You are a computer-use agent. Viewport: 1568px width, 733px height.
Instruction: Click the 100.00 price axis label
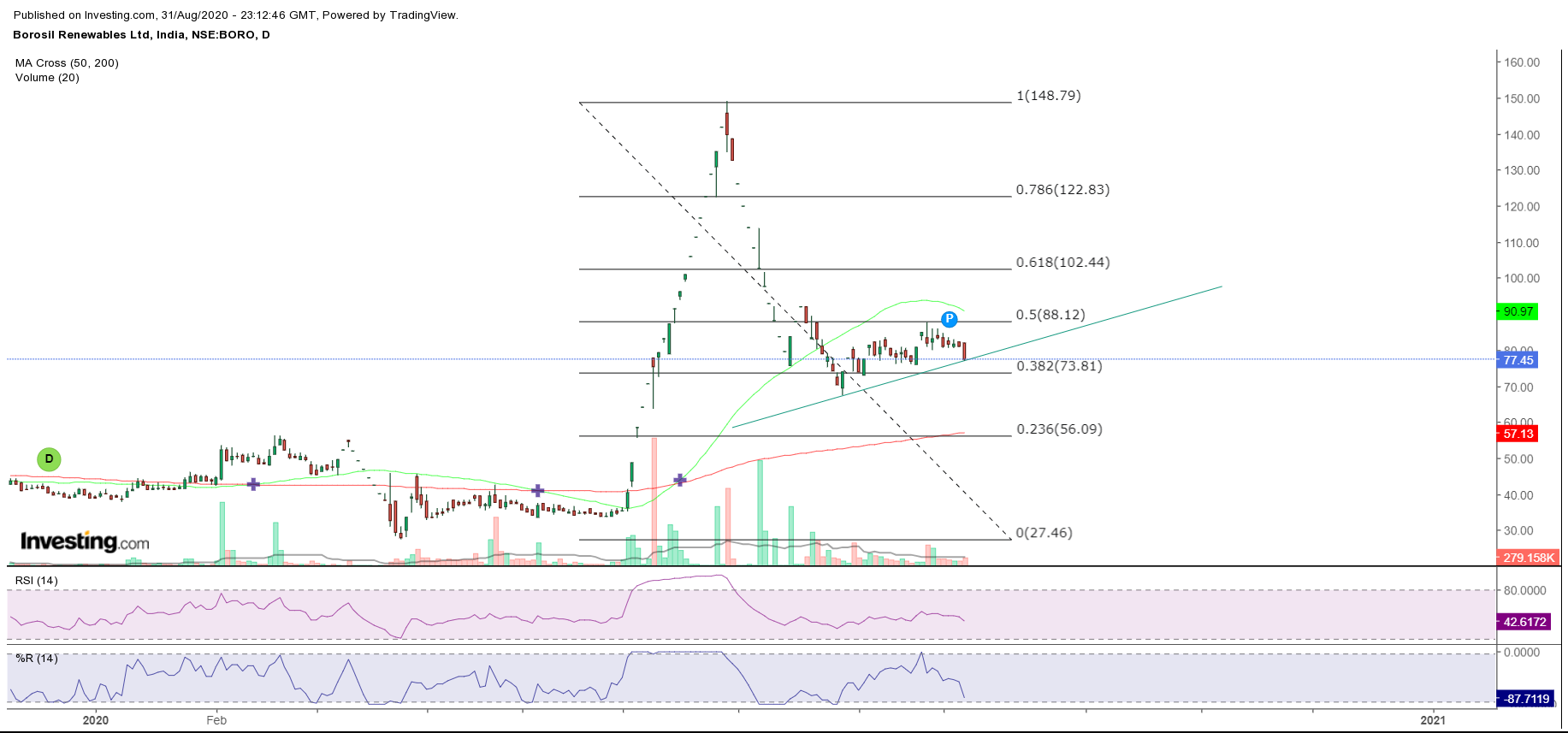tap(1522, 279)
